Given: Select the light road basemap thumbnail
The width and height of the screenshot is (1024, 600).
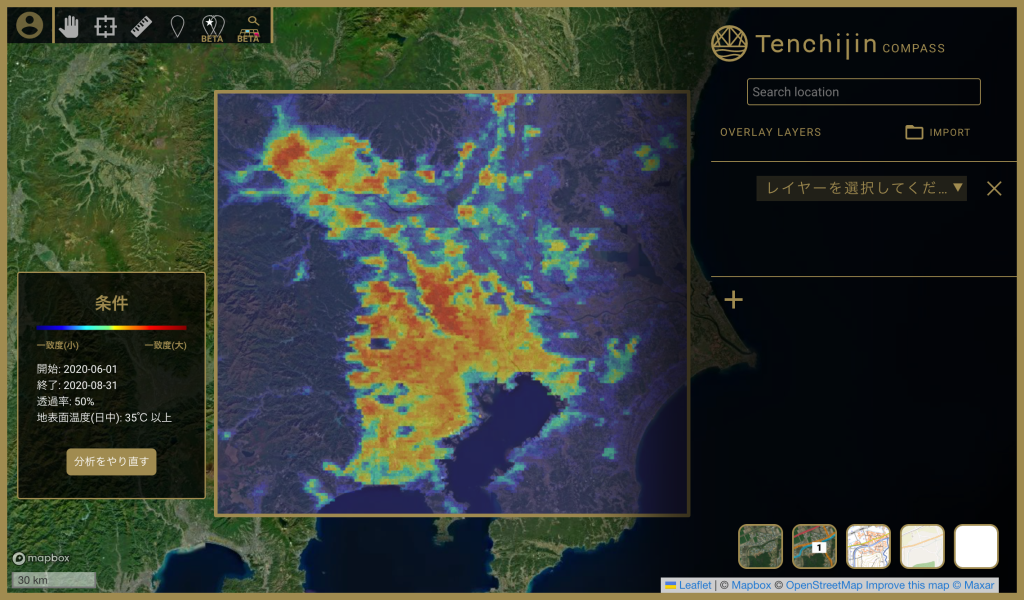Looking at the screenshot, I should click(x=922, y=546).
